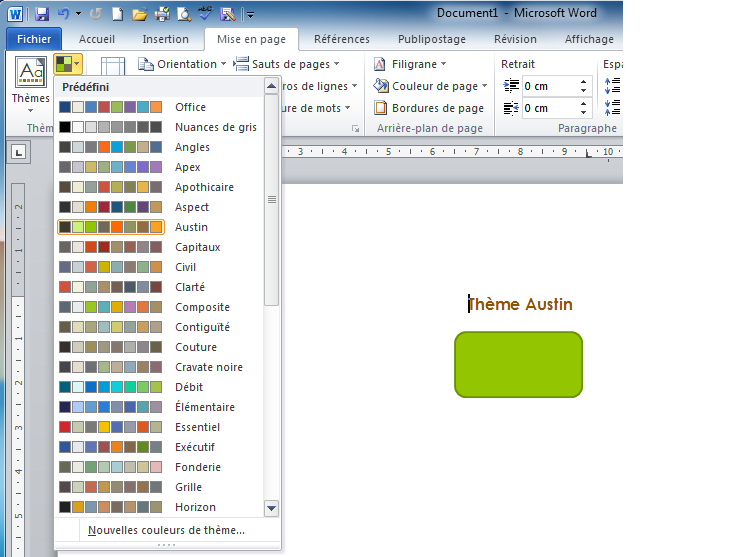Click the Word application icon in title bar
Screen dimensions: 731x557
click(x=15, y=14)
